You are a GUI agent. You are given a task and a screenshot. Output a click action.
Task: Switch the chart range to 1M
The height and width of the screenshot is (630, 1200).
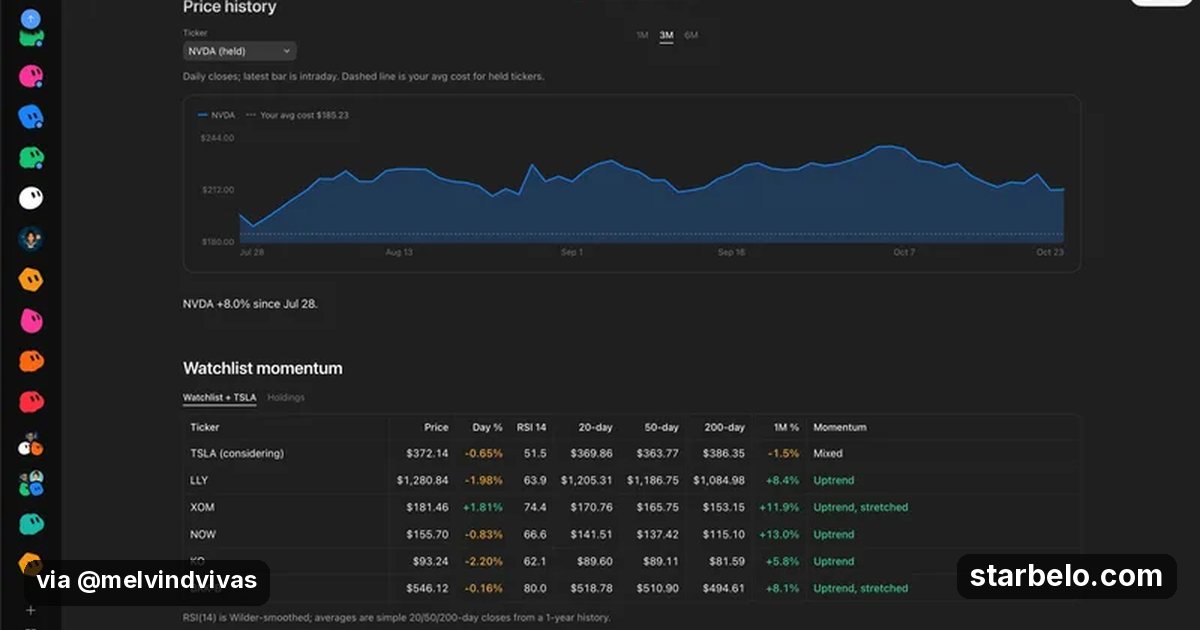click(x=642, y=35)
